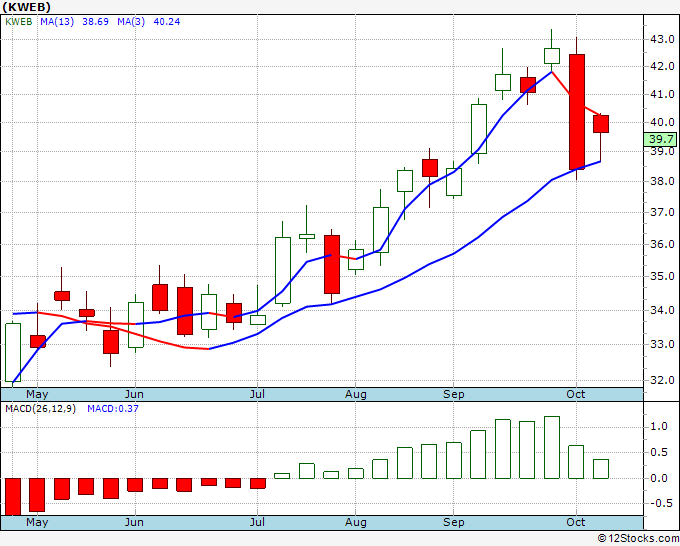Click the (KWEB) chart title

(26, 7)
